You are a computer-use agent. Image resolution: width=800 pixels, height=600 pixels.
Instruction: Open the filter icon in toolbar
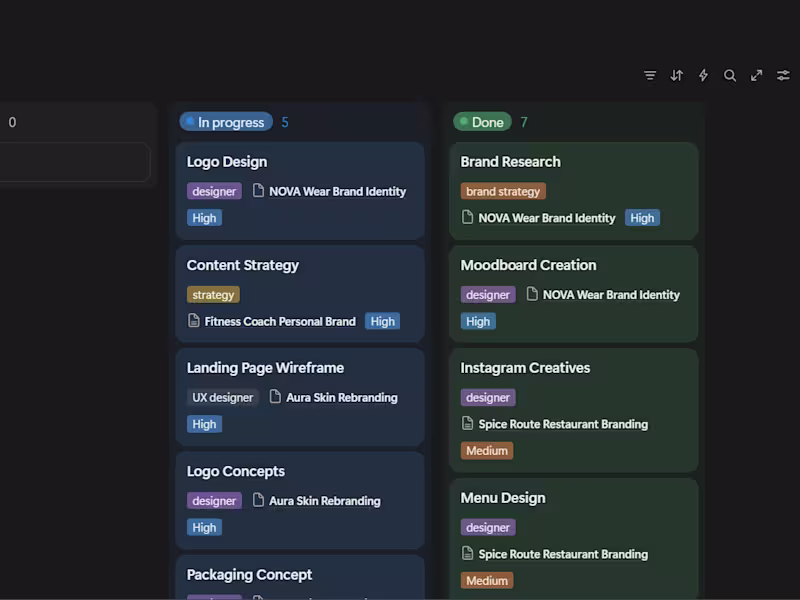point(650,75)
